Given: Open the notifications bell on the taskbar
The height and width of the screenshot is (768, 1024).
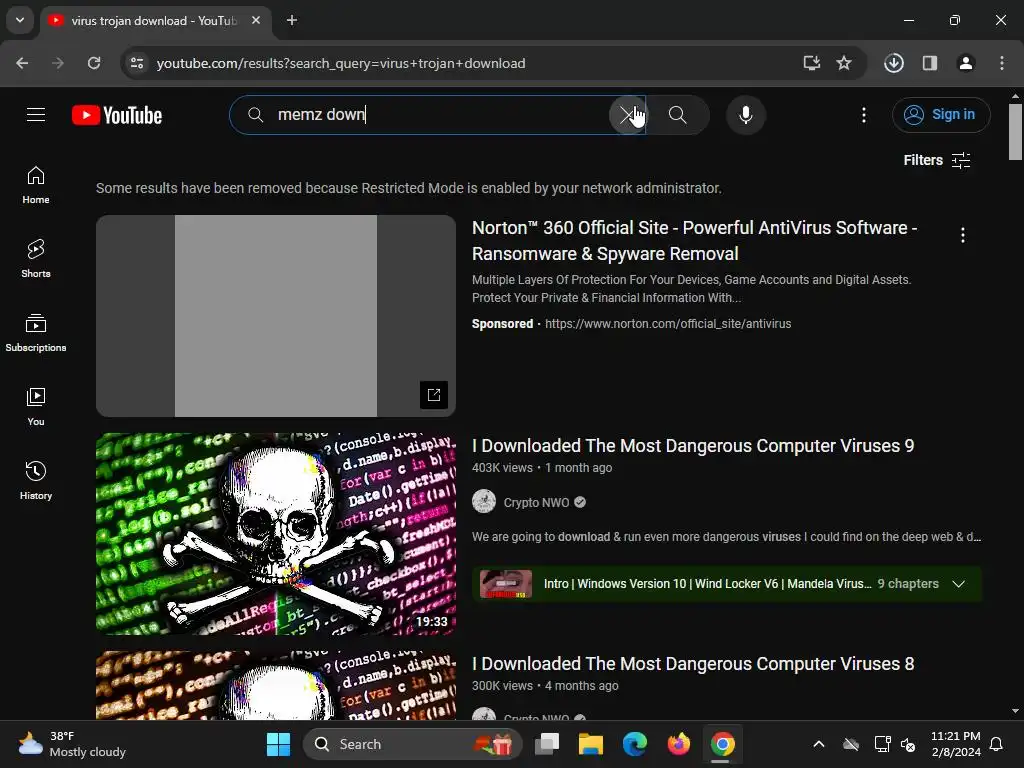Looking at the screenshot, I should click(x=997, y=744).
